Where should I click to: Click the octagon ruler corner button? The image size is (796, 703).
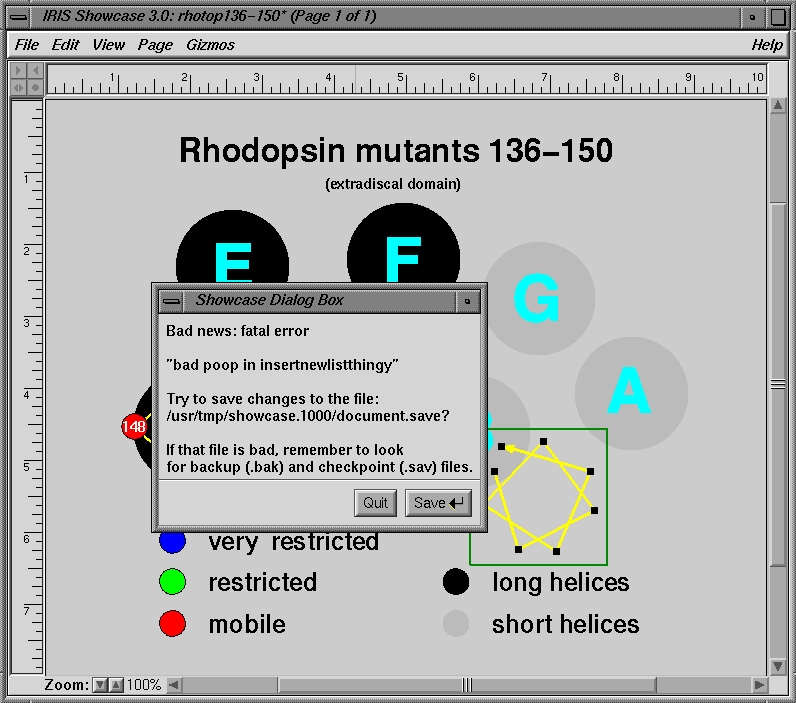[35, 87]
